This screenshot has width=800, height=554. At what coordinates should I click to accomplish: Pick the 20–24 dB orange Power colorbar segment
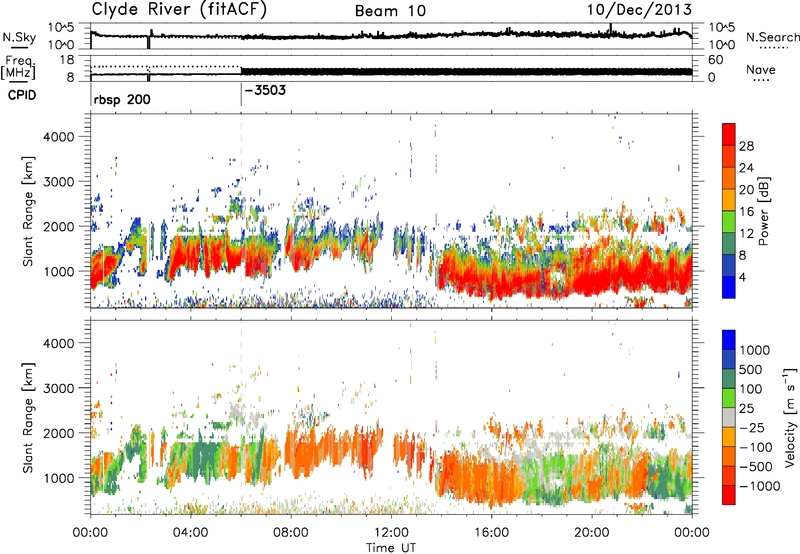(x=729, y=178)
